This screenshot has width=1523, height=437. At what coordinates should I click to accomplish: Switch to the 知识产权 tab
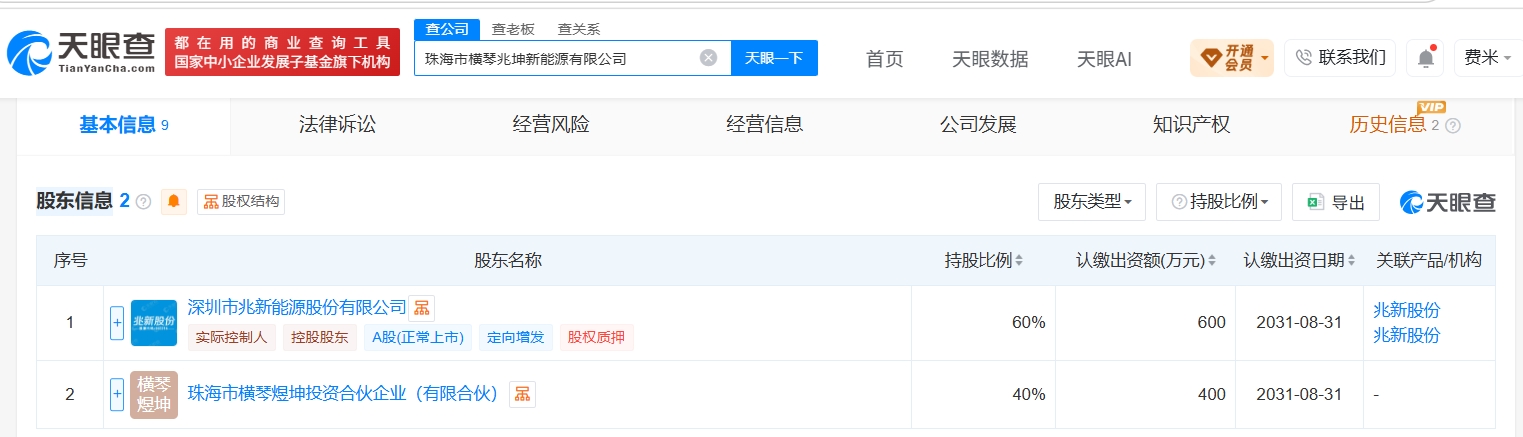click(1191, 125)
